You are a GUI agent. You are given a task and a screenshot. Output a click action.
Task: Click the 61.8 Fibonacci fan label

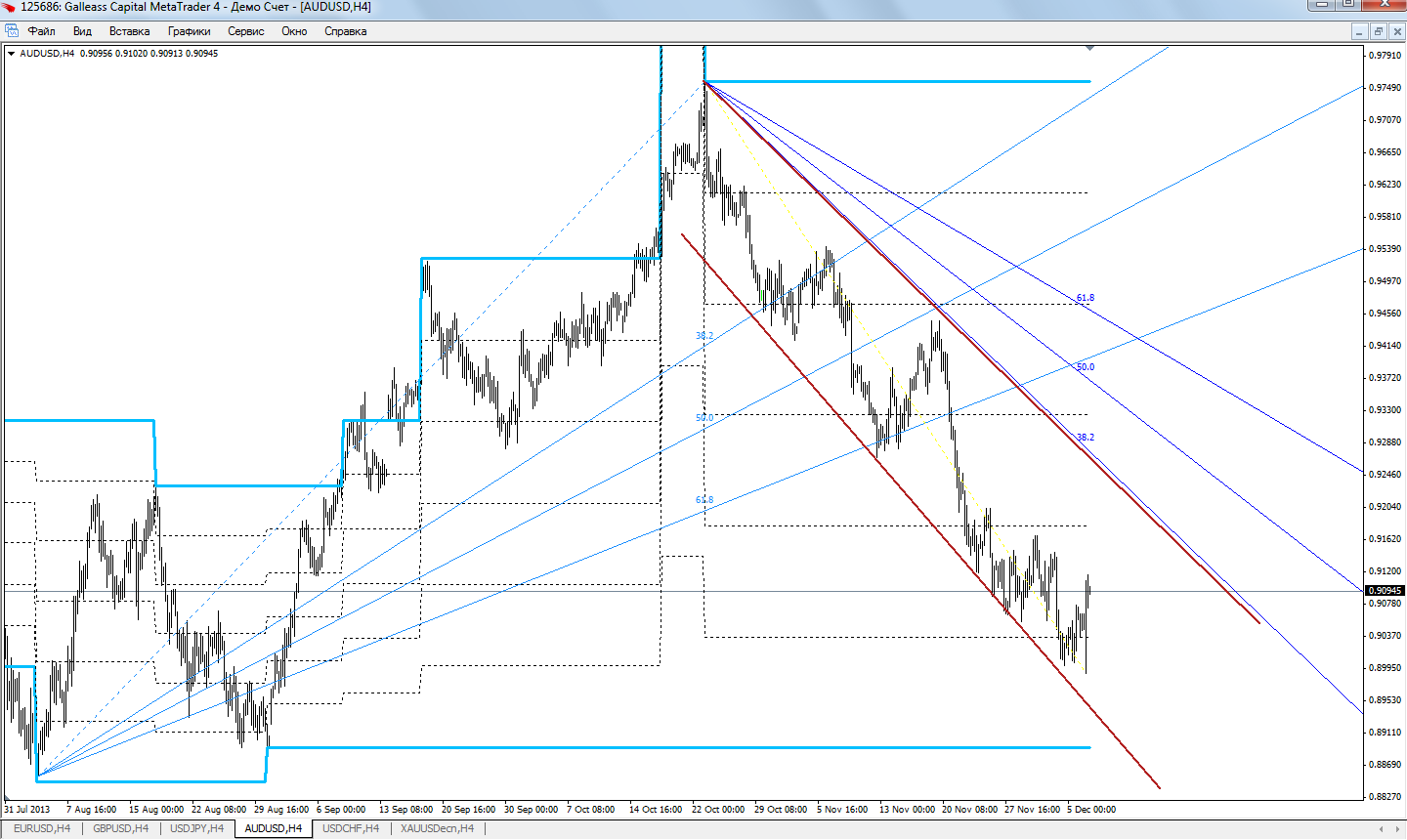click(x=1085, y=298)
